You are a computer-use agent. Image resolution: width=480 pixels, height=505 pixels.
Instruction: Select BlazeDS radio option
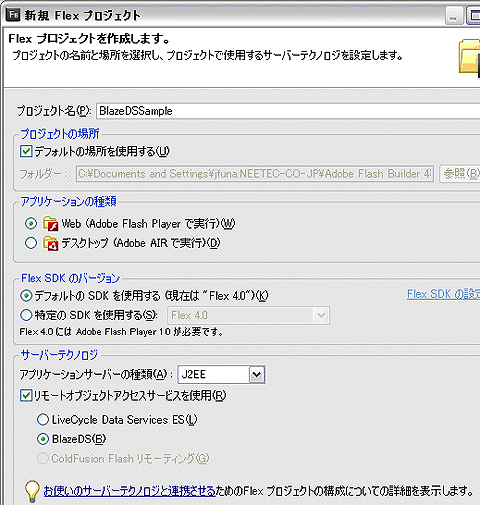[43, 439]
